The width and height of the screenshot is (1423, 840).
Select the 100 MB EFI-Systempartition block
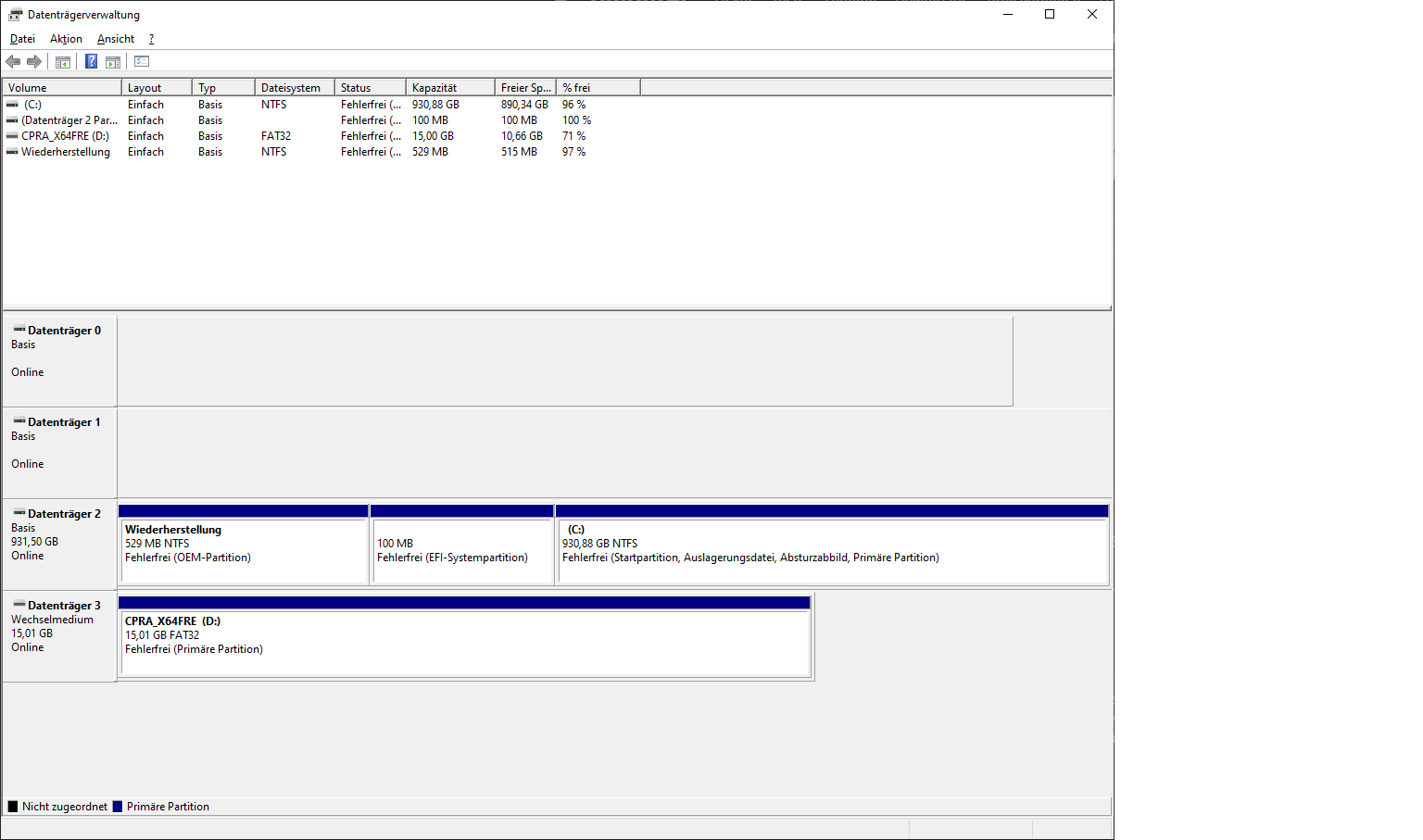[462, 545]
